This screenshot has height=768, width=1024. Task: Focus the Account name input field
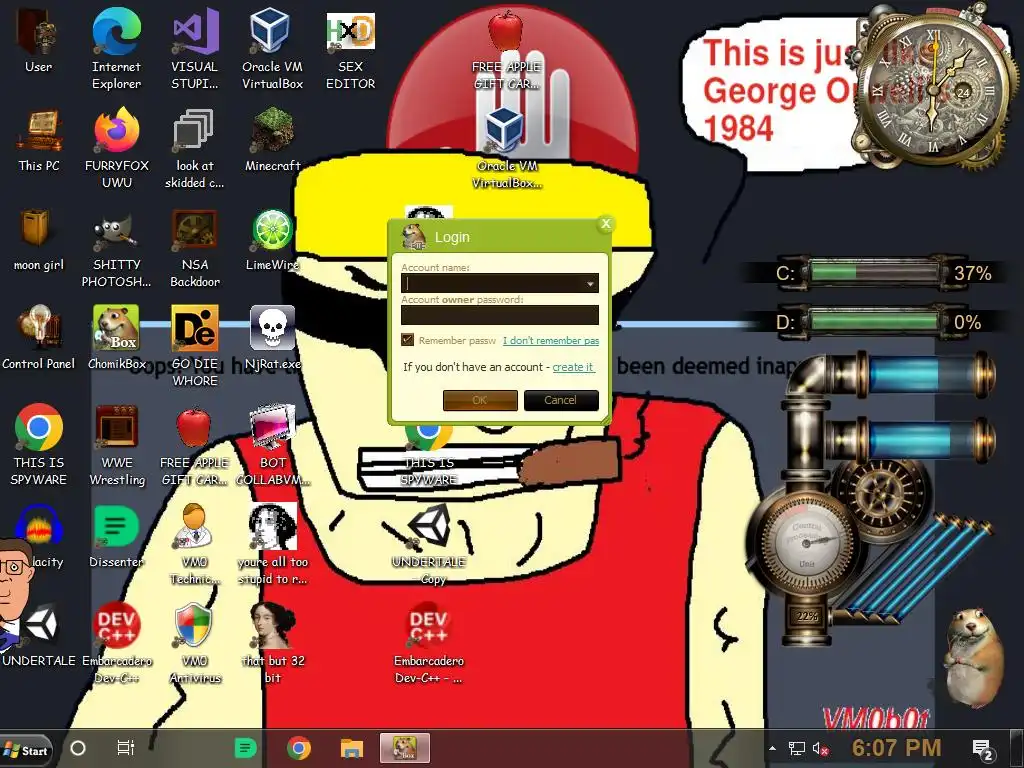(500, 283)
